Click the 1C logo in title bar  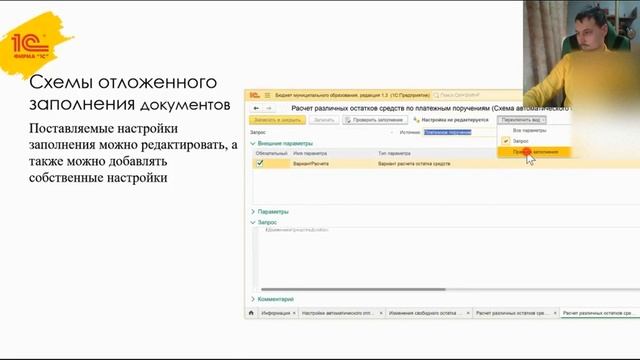click(x=254, y=95)
